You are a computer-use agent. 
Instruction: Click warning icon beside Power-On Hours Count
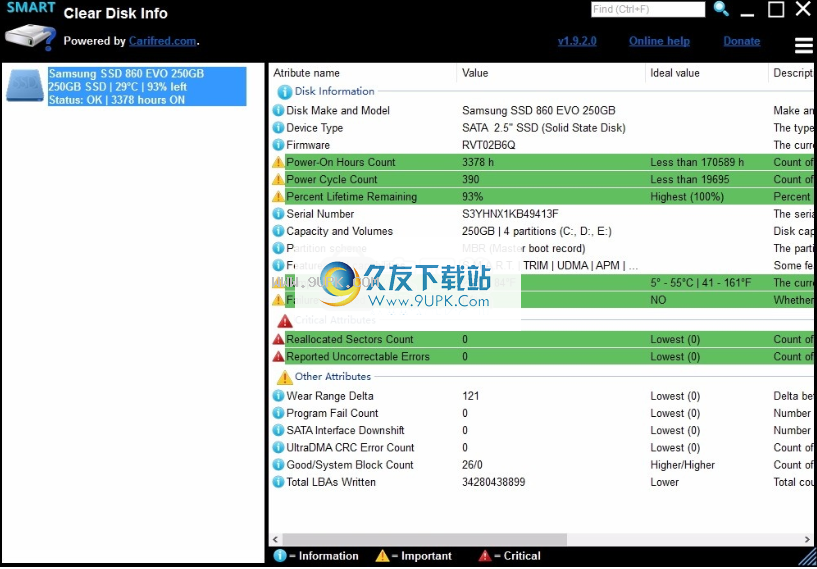(x=278, y=162)
